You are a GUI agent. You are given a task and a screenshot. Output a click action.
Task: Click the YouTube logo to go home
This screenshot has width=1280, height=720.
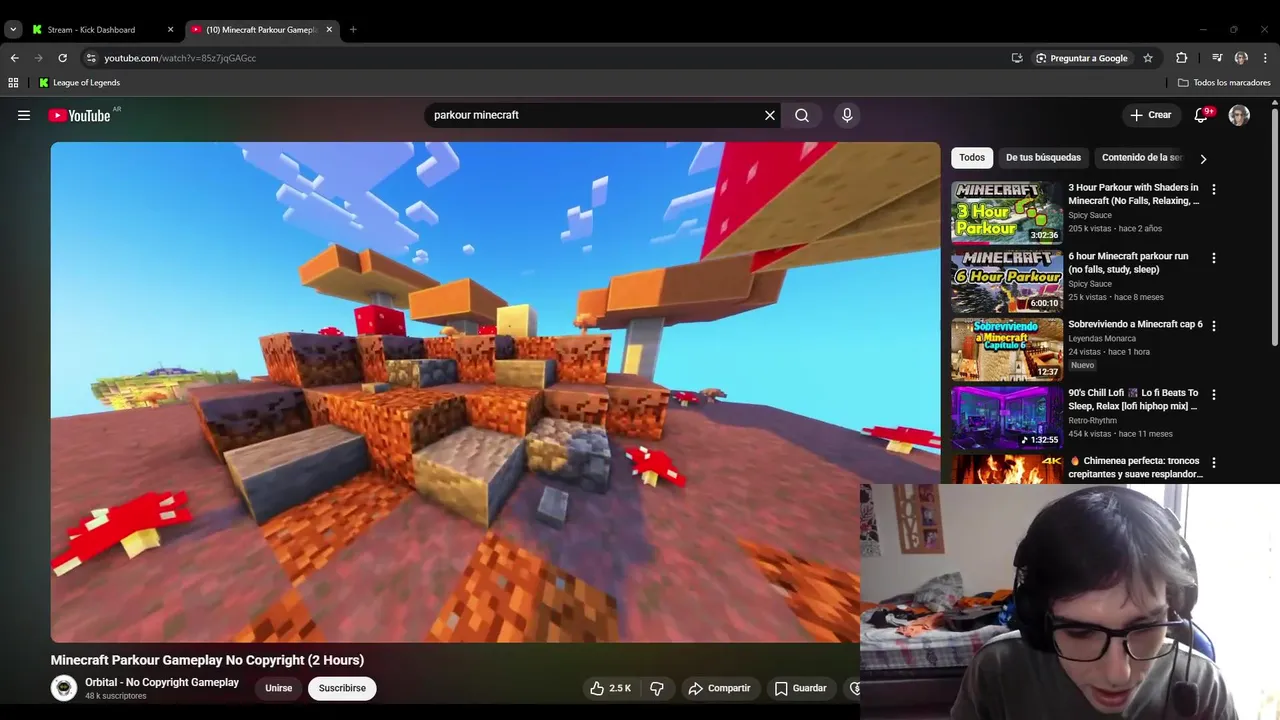[x=79, y=115]
